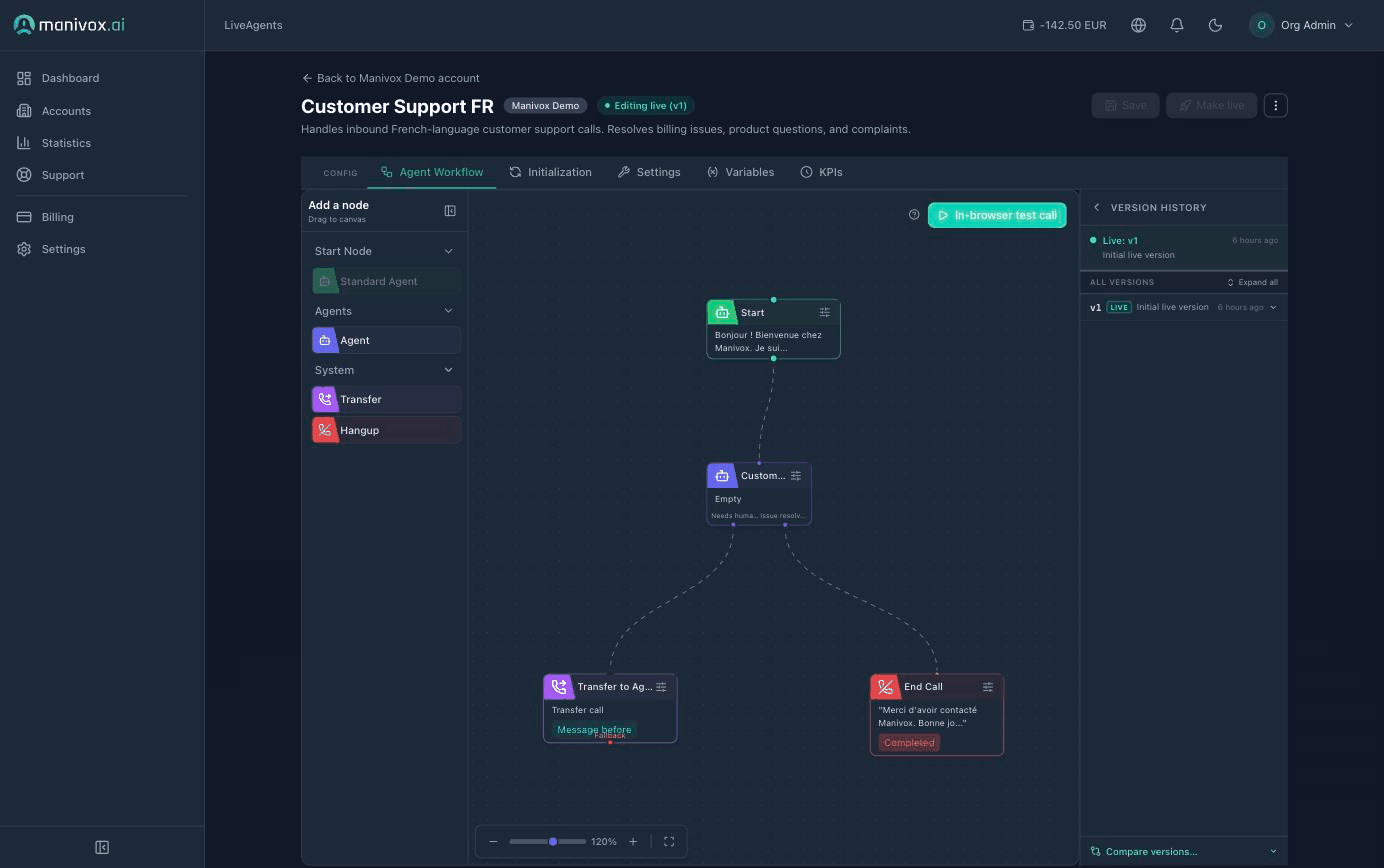The image size is (1384, 868).
Task: Toggle dark mode moon icon
Action: tap(1216, 25)
